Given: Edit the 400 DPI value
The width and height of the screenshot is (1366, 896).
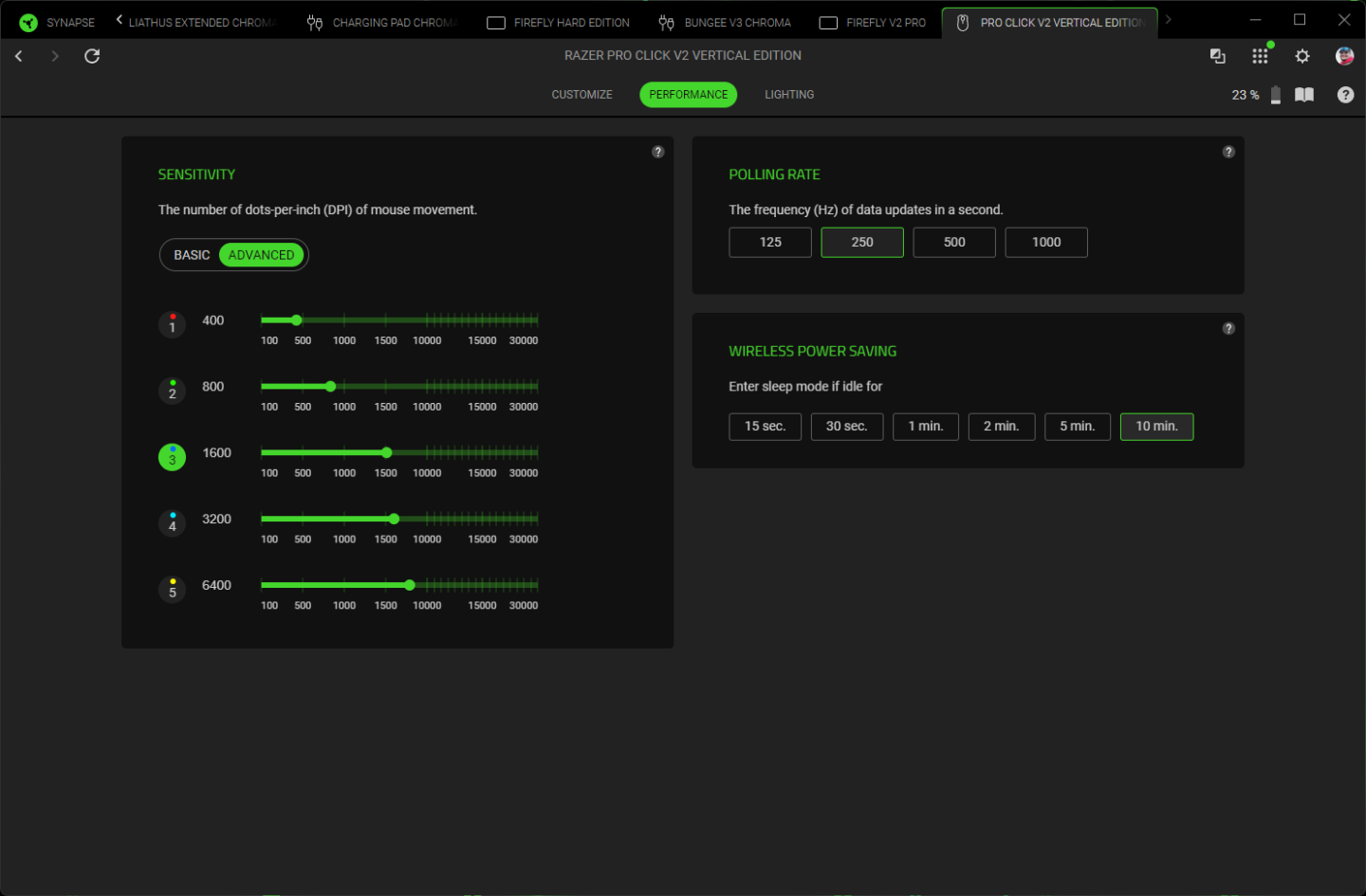Looking at the screenshot, I should (x=213, y=320).
